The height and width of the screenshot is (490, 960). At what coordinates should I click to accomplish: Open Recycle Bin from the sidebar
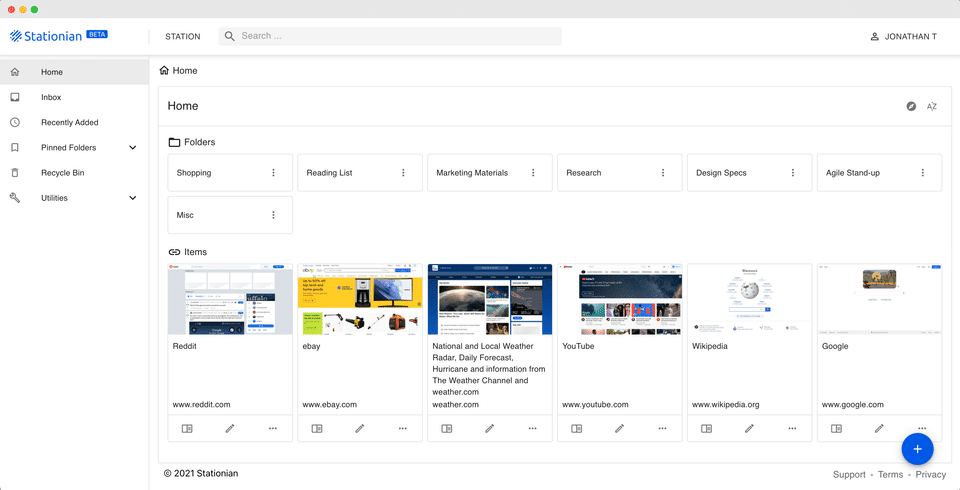tap(74, 173)
